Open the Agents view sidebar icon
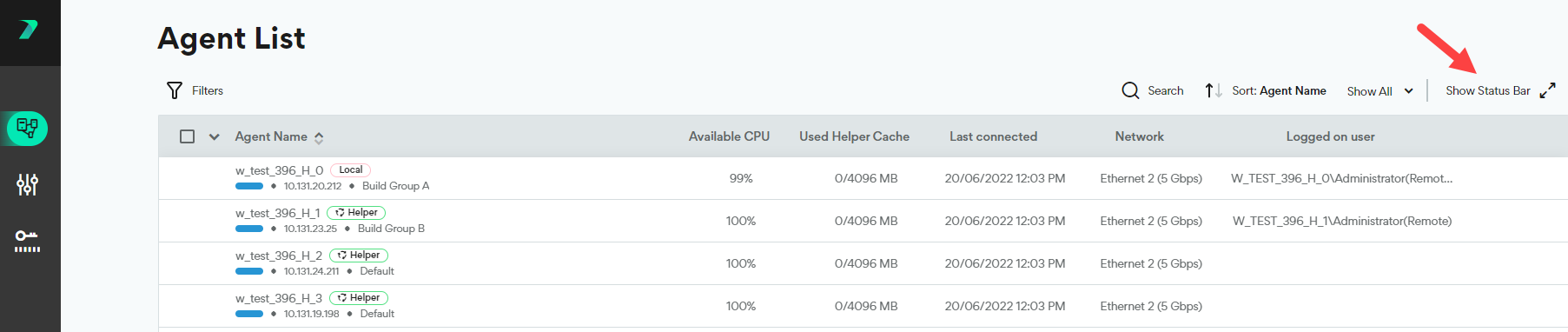 click(28, 129)
